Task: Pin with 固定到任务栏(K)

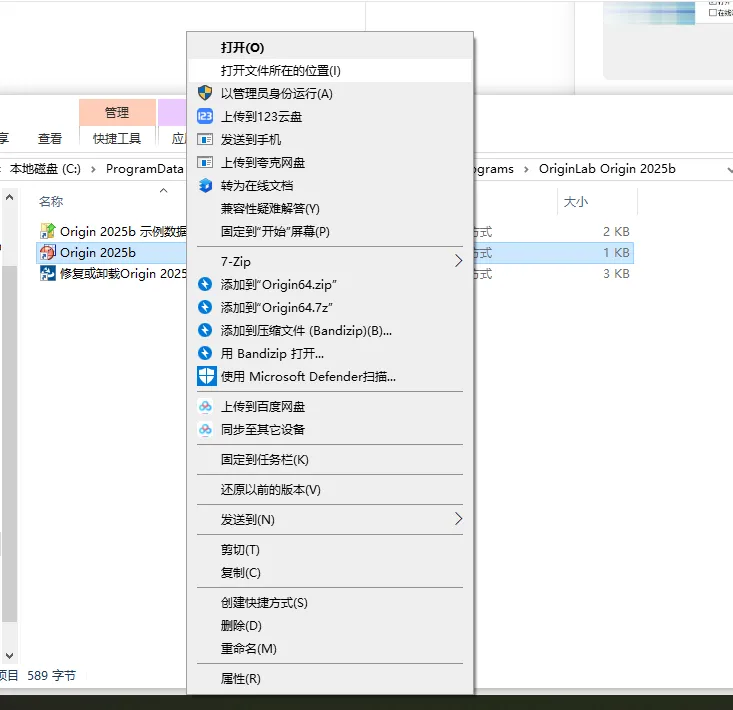Action: pos(330,459)
